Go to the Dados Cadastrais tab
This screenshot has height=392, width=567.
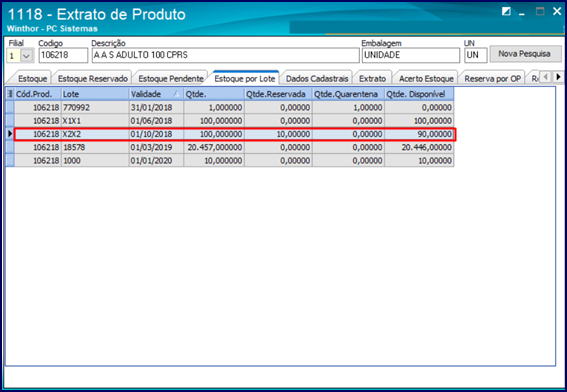coord(317,78)
